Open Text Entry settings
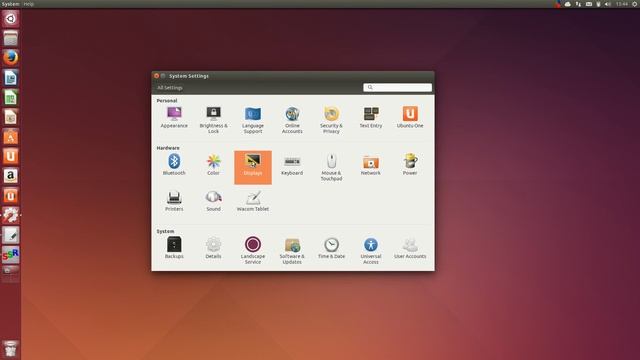This screenshot has height=360, width=640. [x=371, y=118]
